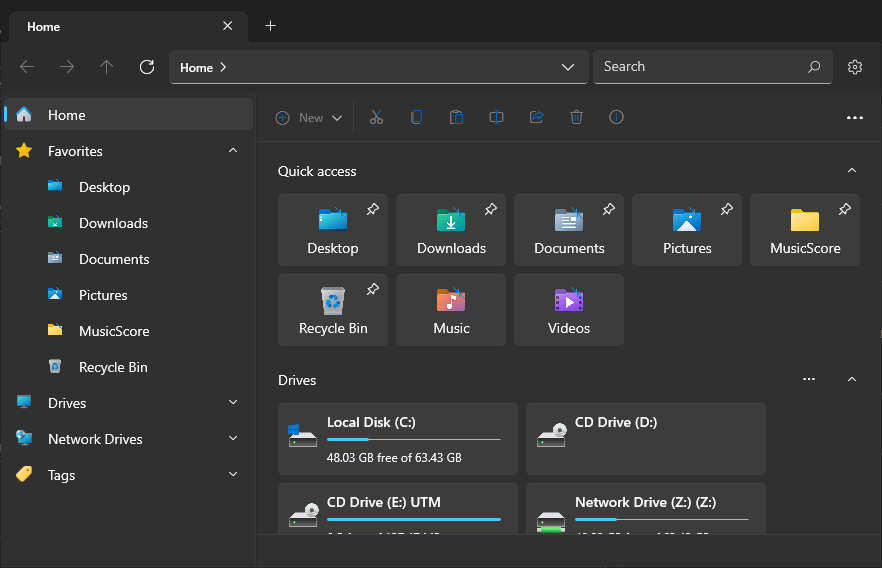Click the Rename icon in toolbar
The width and height of the screenshot is (882, 568).
click(x=496, y=117)
